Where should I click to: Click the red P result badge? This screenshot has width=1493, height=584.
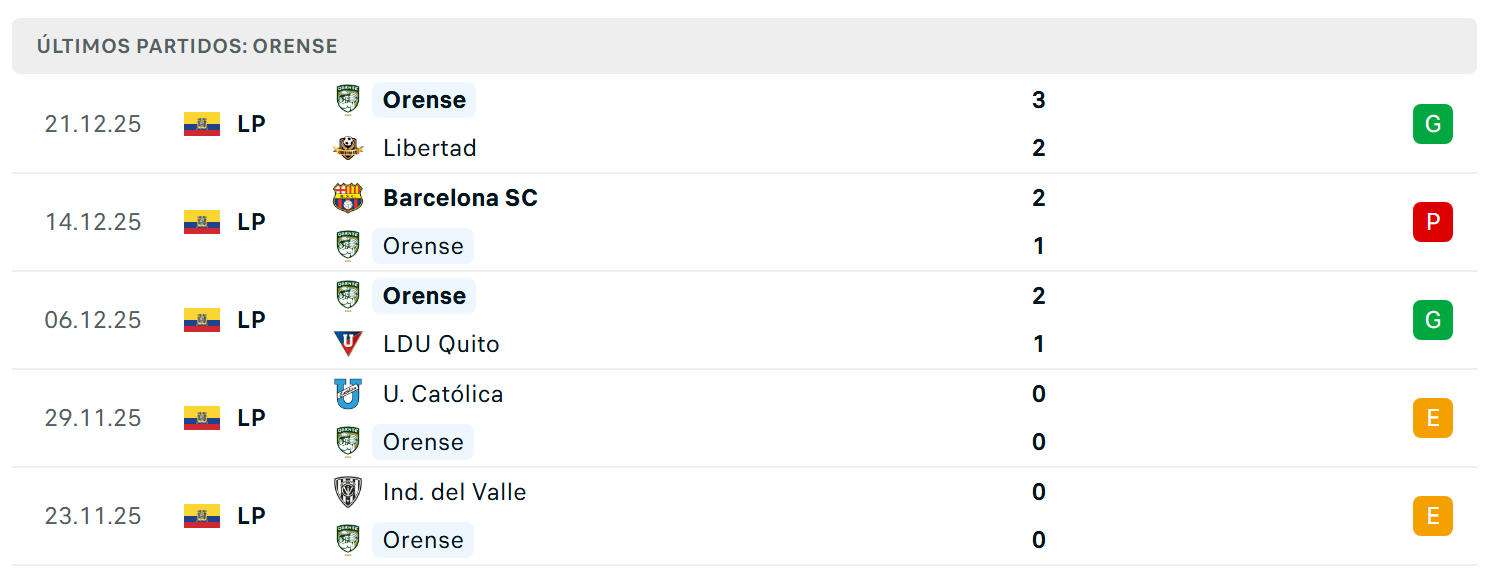(x=1433, y=222)
